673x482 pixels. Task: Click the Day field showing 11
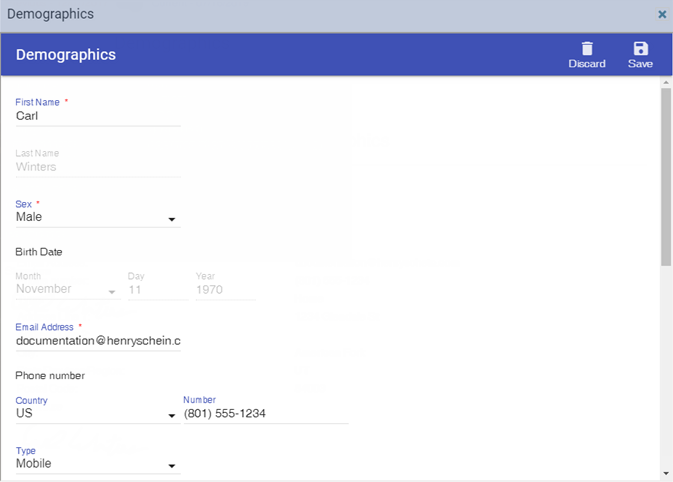(x=156, y=289)
